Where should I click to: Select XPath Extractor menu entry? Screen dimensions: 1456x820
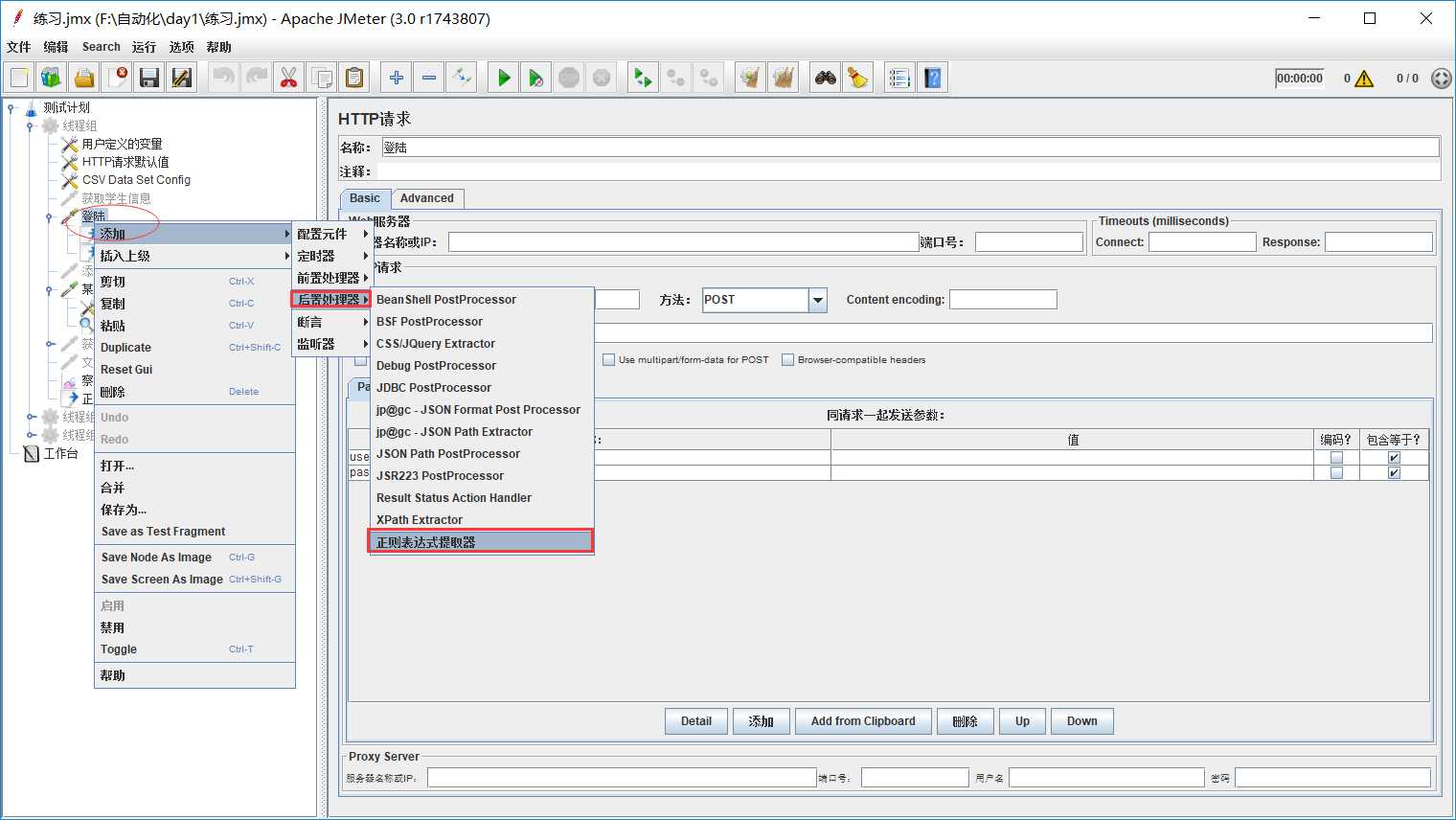[482, 520]
